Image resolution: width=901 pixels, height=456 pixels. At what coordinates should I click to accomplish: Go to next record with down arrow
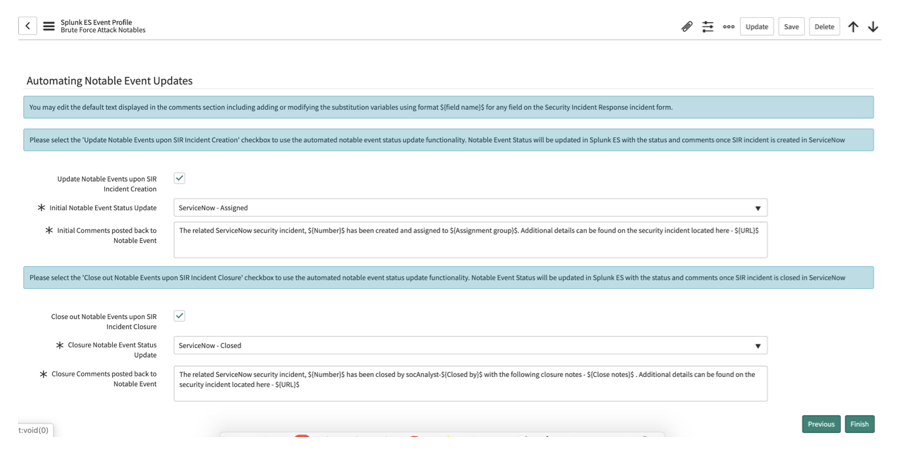(873, 26)
